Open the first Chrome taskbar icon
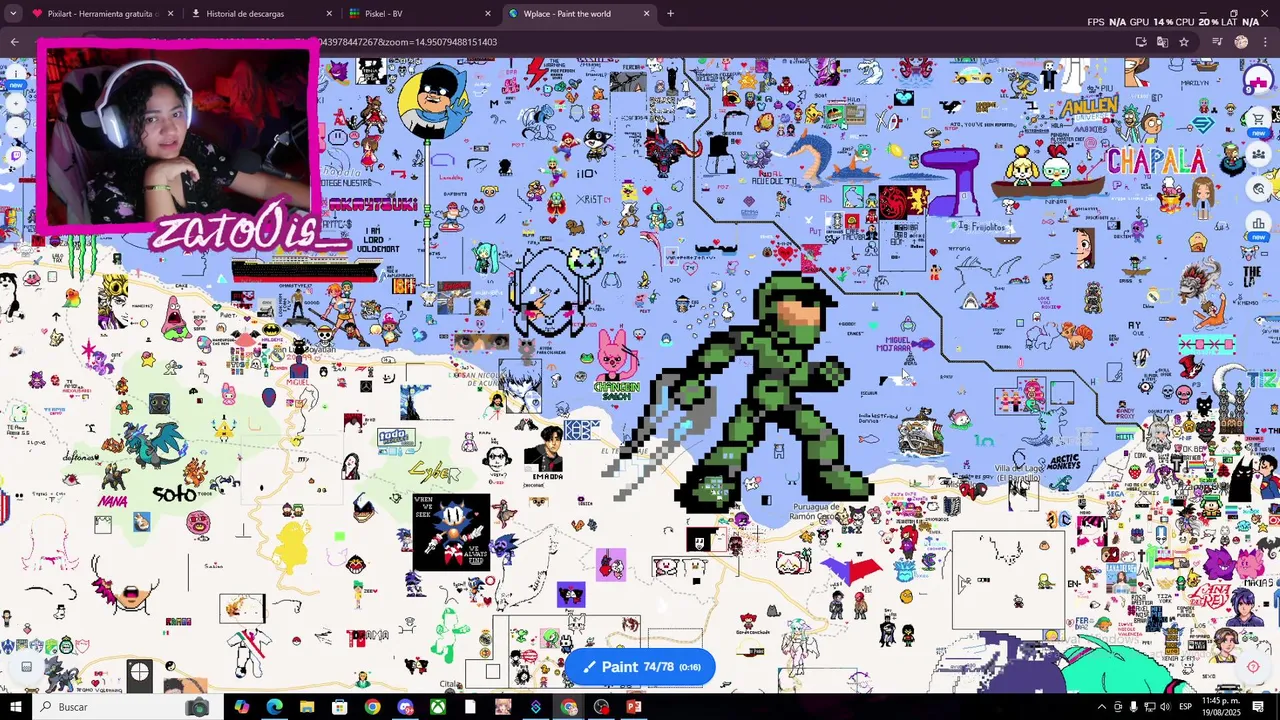Image resolution: width=1280 pixels, height=720 pixels. coord(372,707)
